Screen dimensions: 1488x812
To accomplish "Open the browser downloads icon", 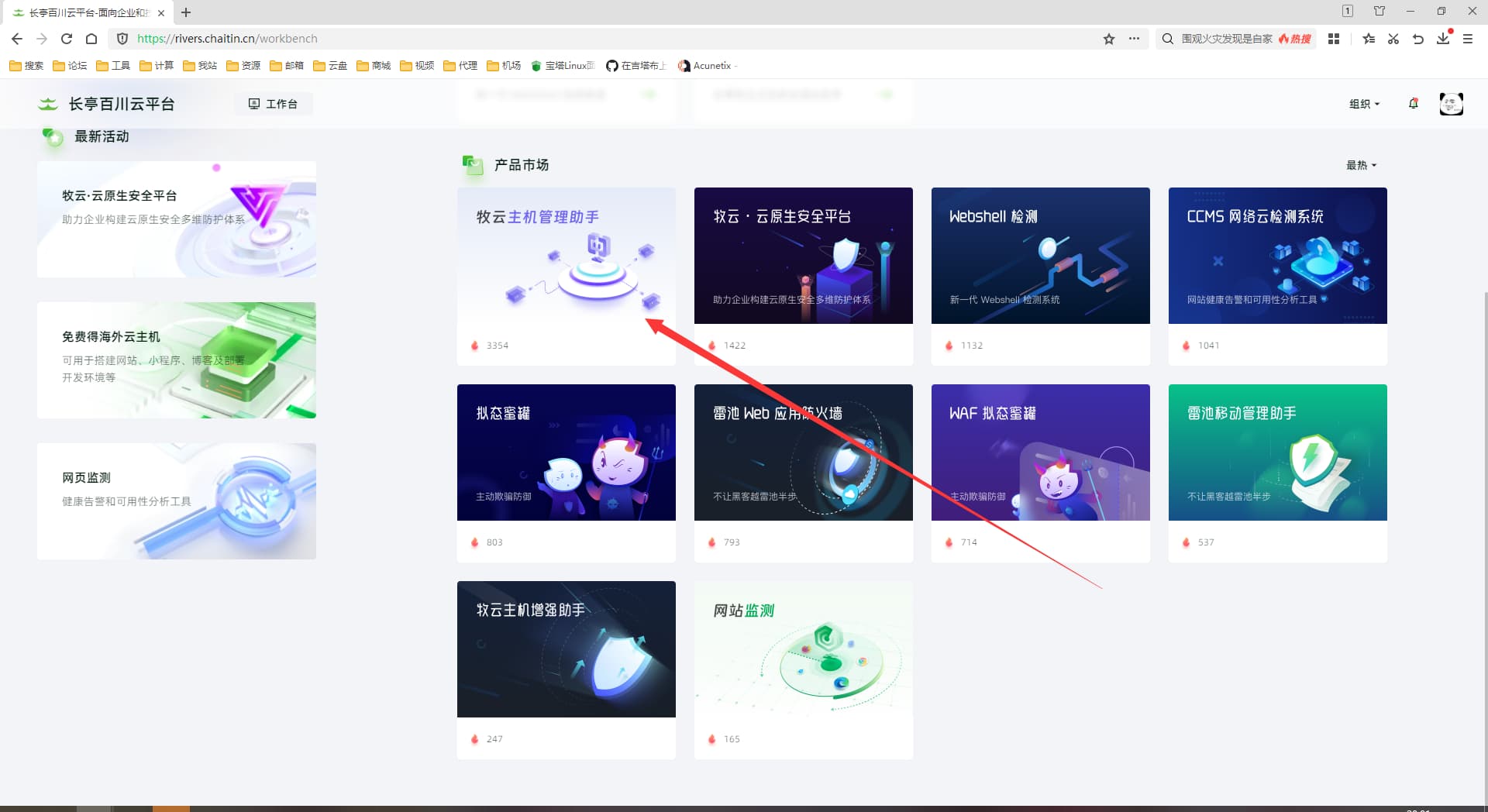I will pyautogui.click(x=1443, y=39).
